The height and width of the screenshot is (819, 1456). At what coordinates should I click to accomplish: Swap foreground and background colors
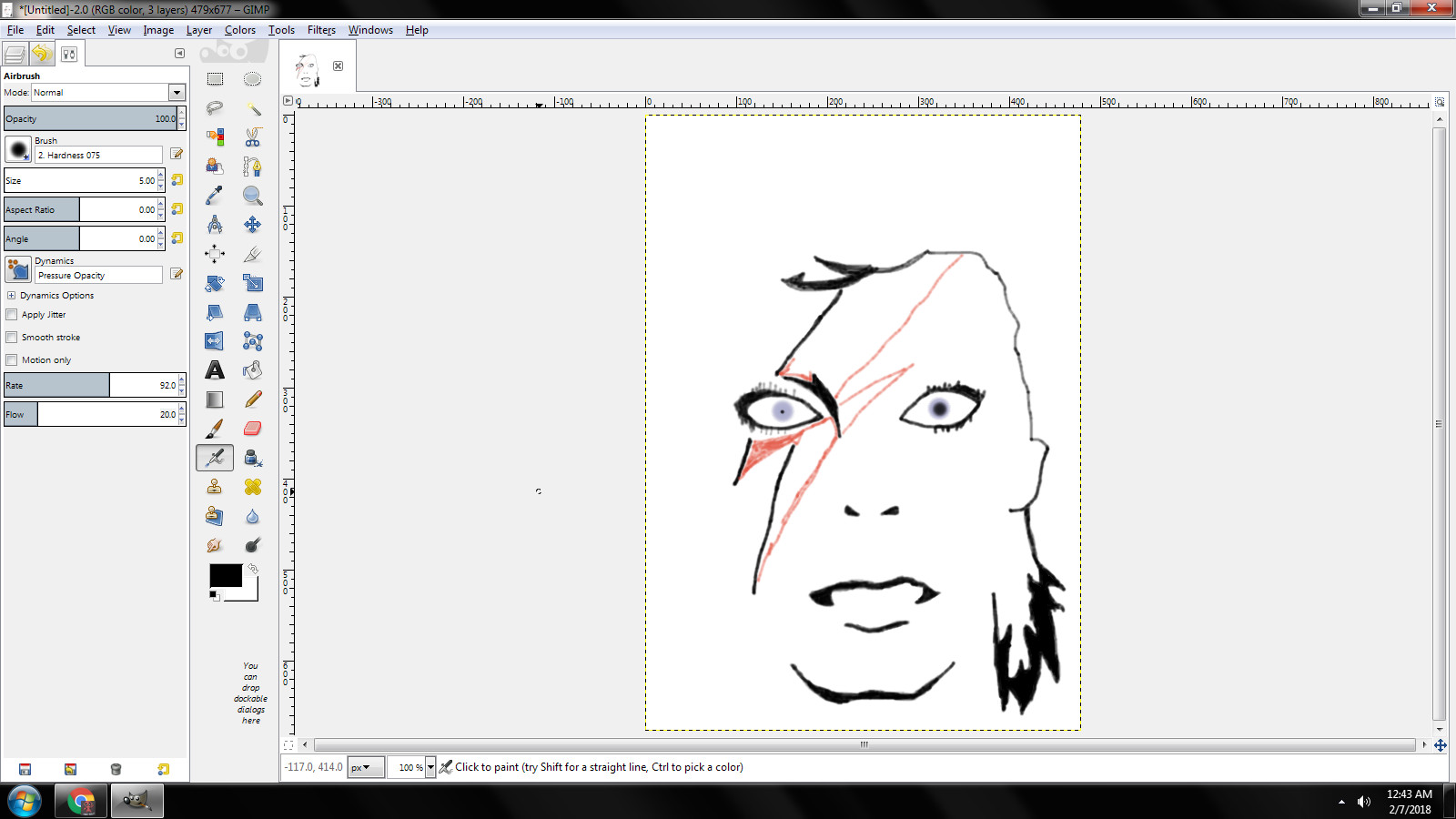254,569
